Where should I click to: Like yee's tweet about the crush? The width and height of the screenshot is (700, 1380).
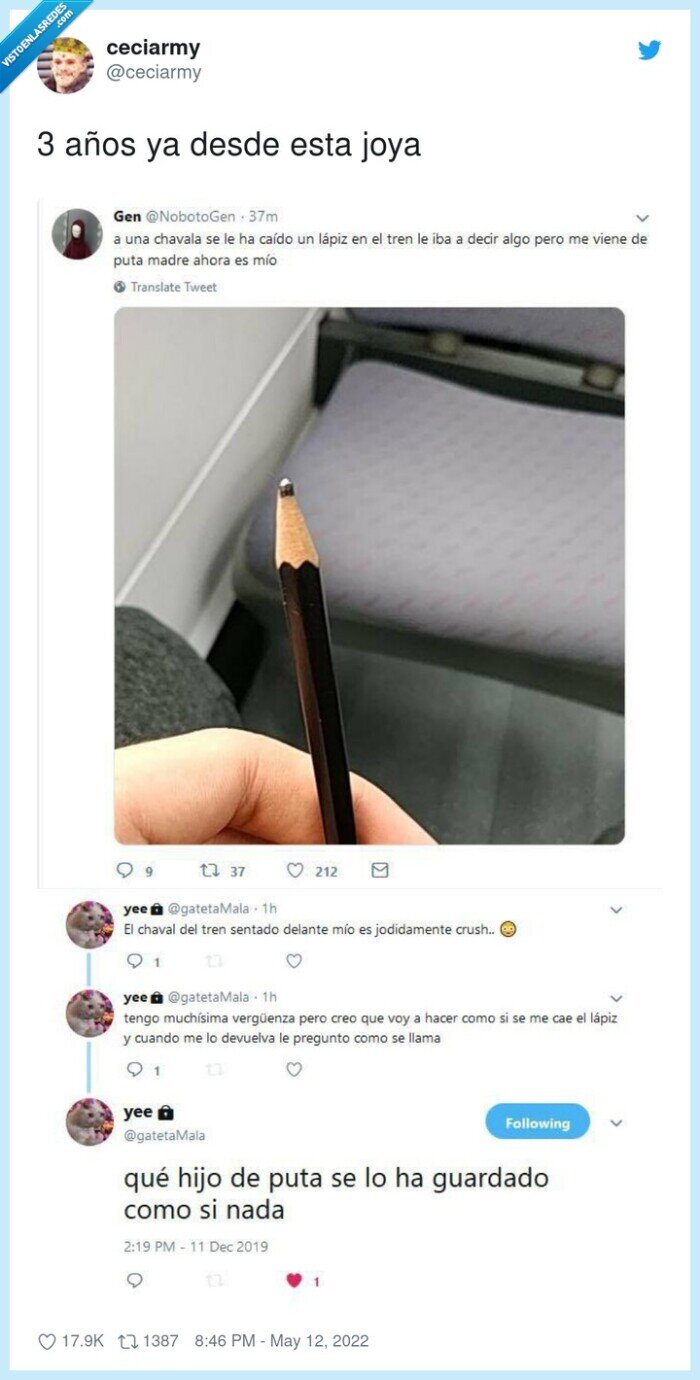tap(294, 961)
